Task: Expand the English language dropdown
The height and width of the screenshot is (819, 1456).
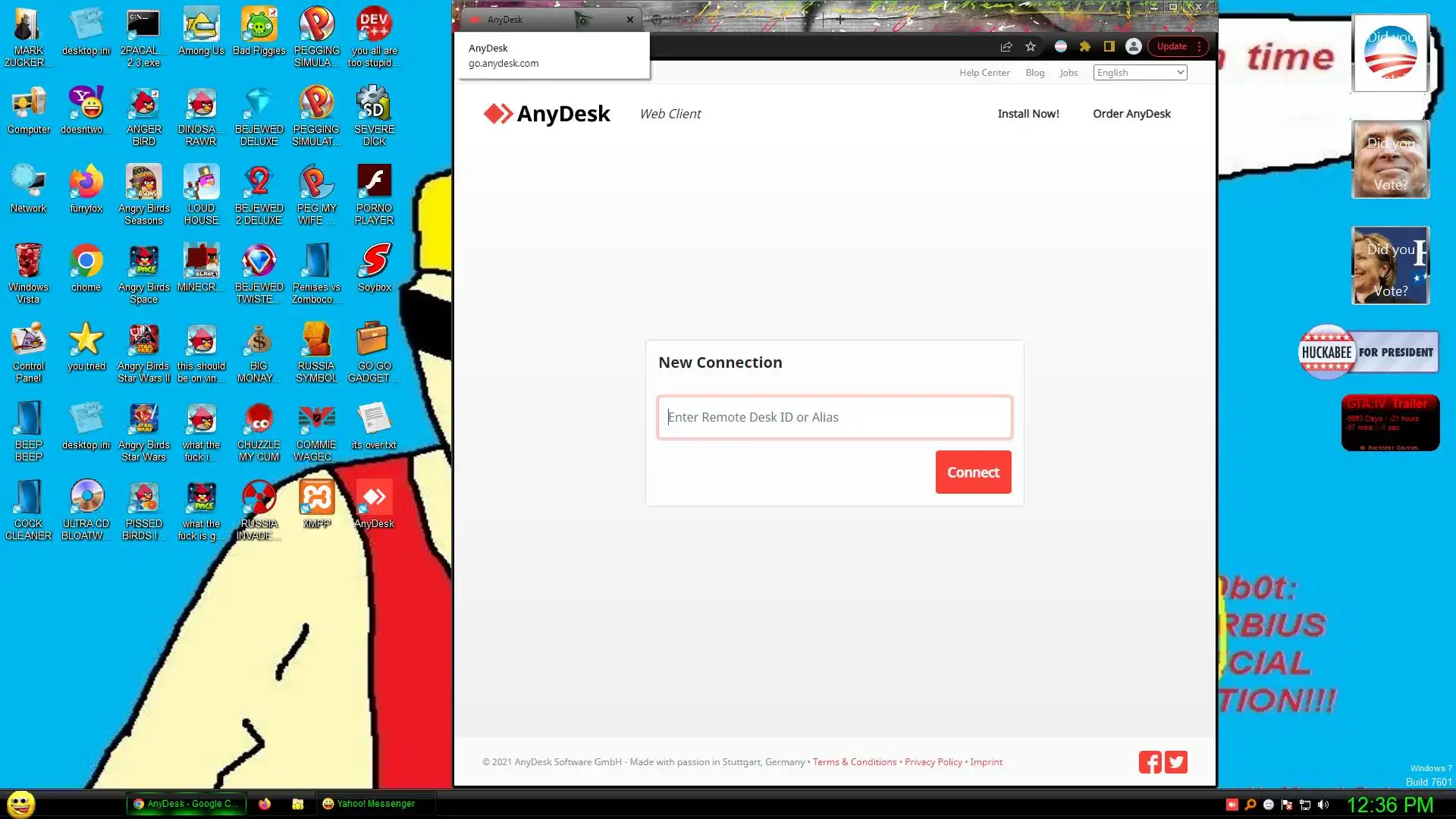Action: (1140, 73)
